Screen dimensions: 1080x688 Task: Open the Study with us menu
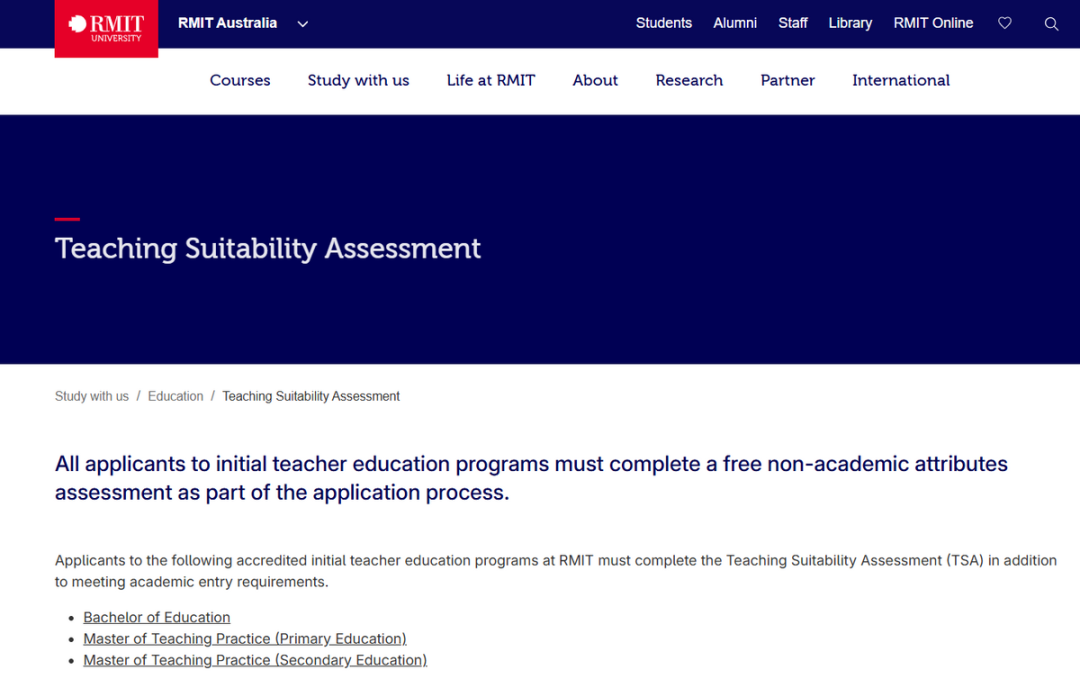click(358, 80)
